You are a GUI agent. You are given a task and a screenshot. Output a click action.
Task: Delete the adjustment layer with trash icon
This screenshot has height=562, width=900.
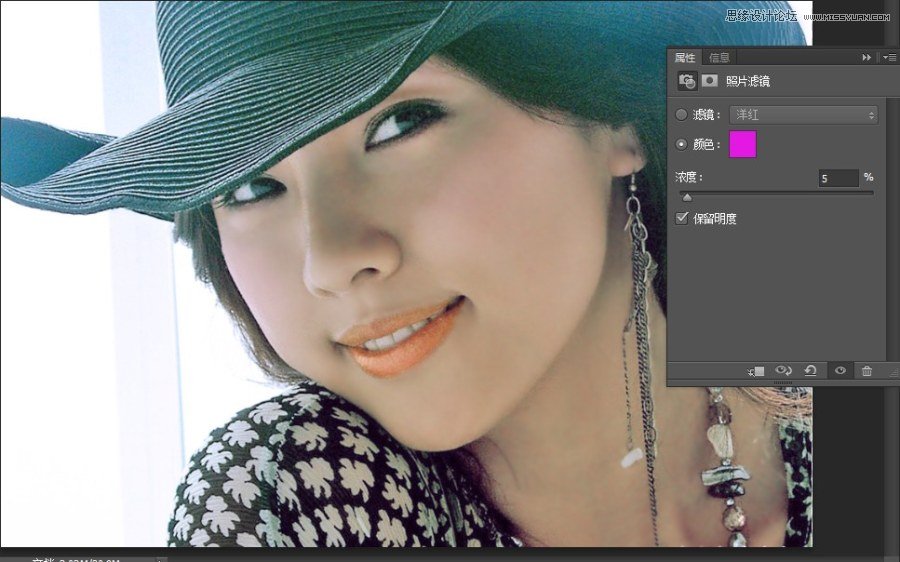click(x=867, y=371)
